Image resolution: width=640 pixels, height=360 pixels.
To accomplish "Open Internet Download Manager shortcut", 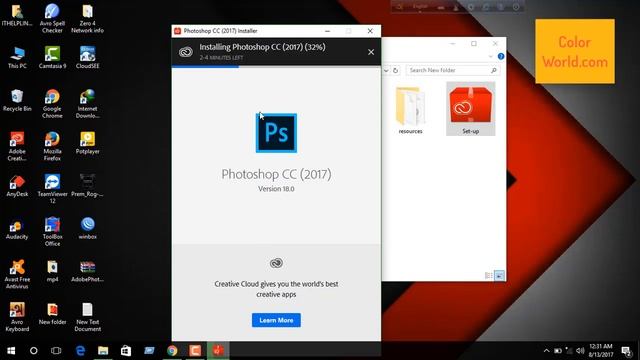I will (x=87, y=104).
